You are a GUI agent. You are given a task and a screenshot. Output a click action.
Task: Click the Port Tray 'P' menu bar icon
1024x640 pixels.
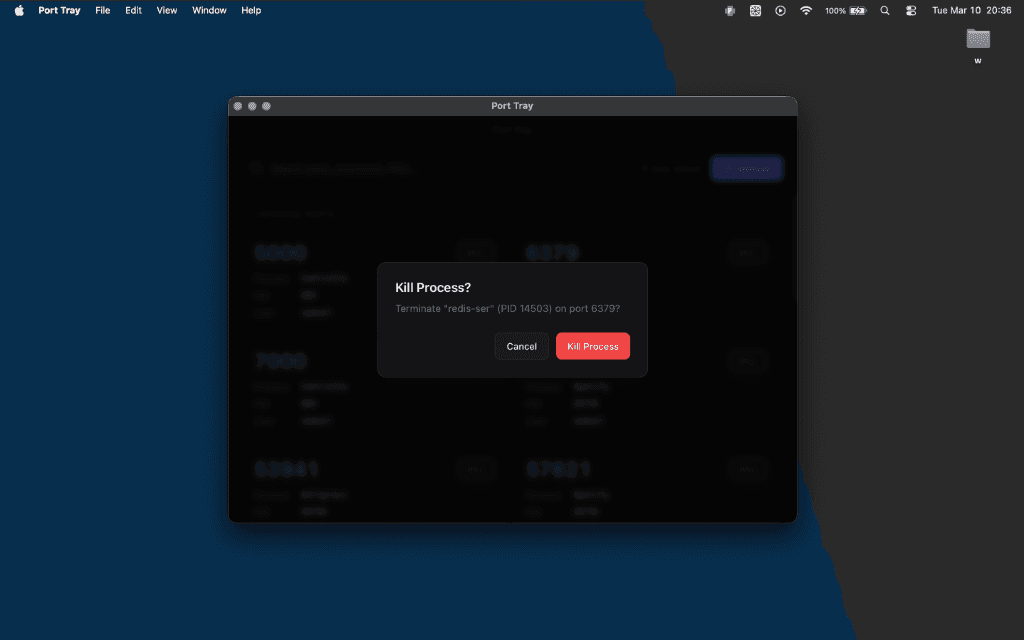coord(731,10)
